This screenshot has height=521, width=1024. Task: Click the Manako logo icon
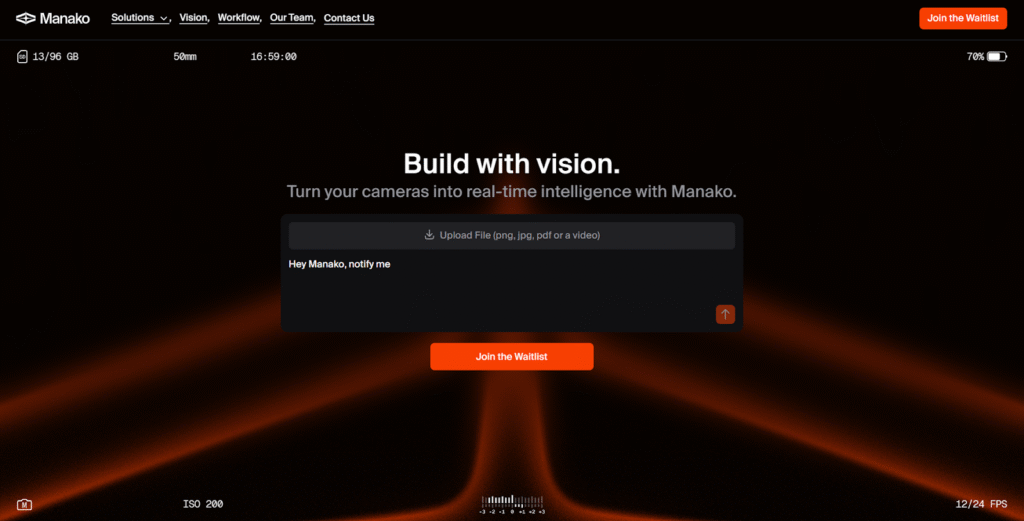point(25,18)
